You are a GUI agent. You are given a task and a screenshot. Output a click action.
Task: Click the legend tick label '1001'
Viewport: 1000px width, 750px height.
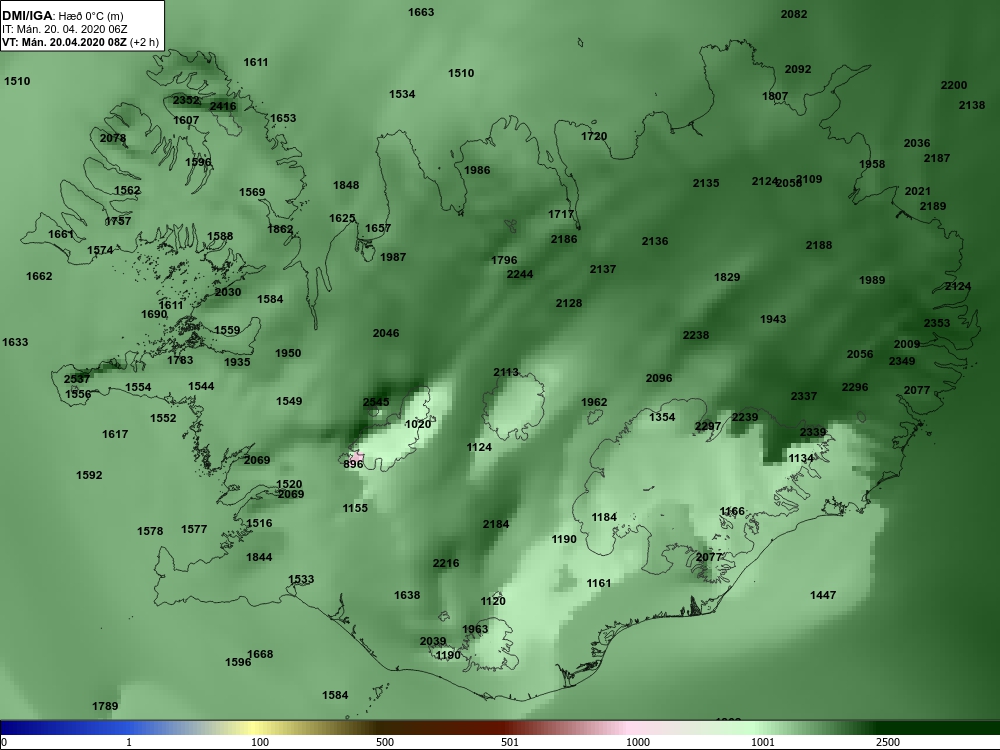pyautogui.click(x=763, y=742)
